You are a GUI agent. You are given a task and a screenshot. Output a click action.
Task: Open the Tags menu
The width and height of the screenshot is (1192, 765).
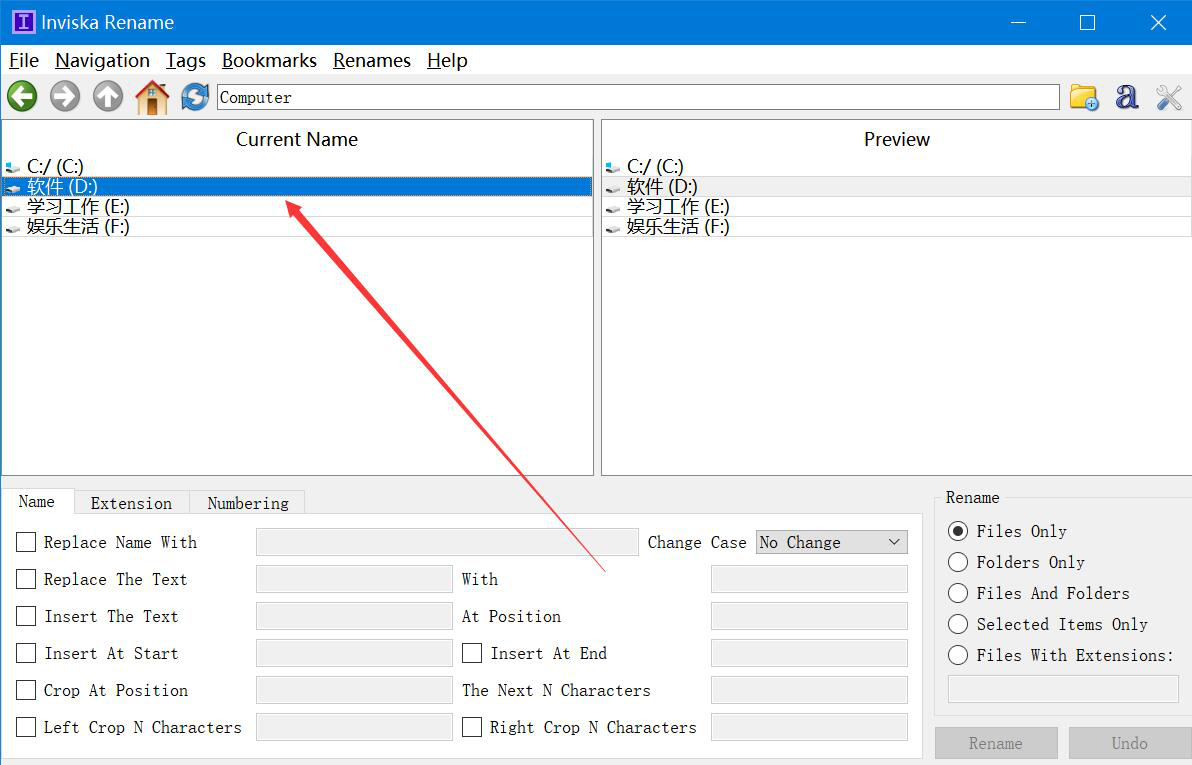(x=186, y=60)
